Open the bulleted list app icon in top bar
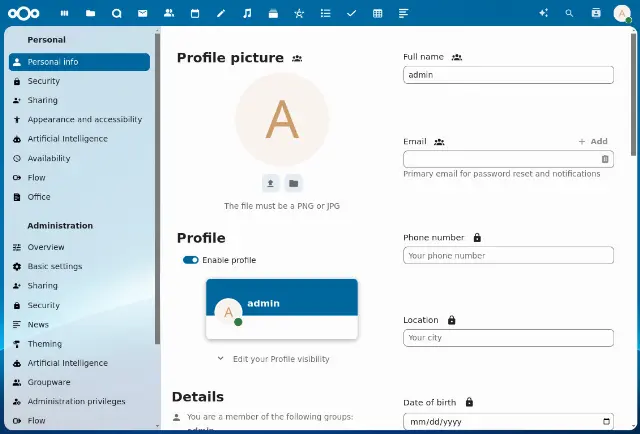640x434 pixels. click(x=325, y=13)
